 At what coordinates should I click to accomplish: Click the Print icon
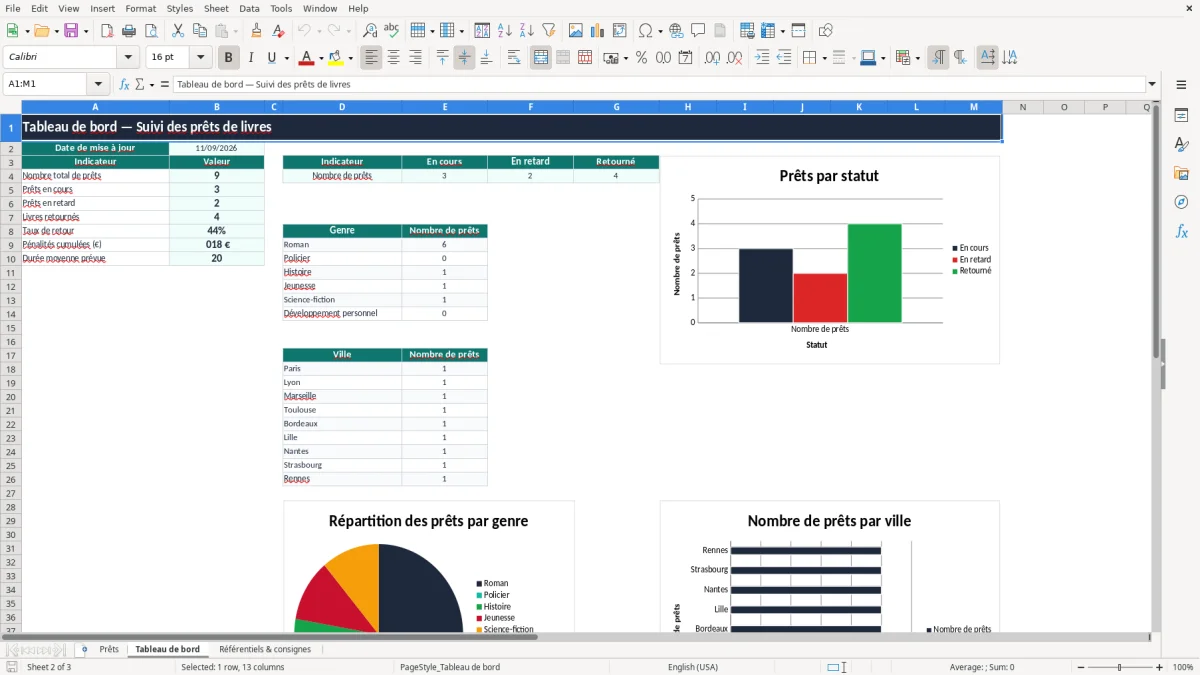(129, 31)
